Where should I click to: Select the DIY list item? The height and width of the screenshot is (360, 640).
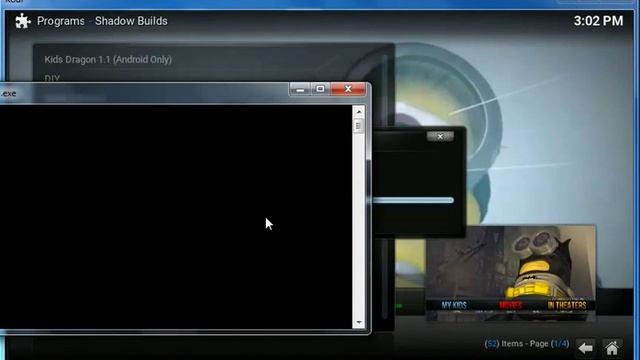[x=52, y=78]
